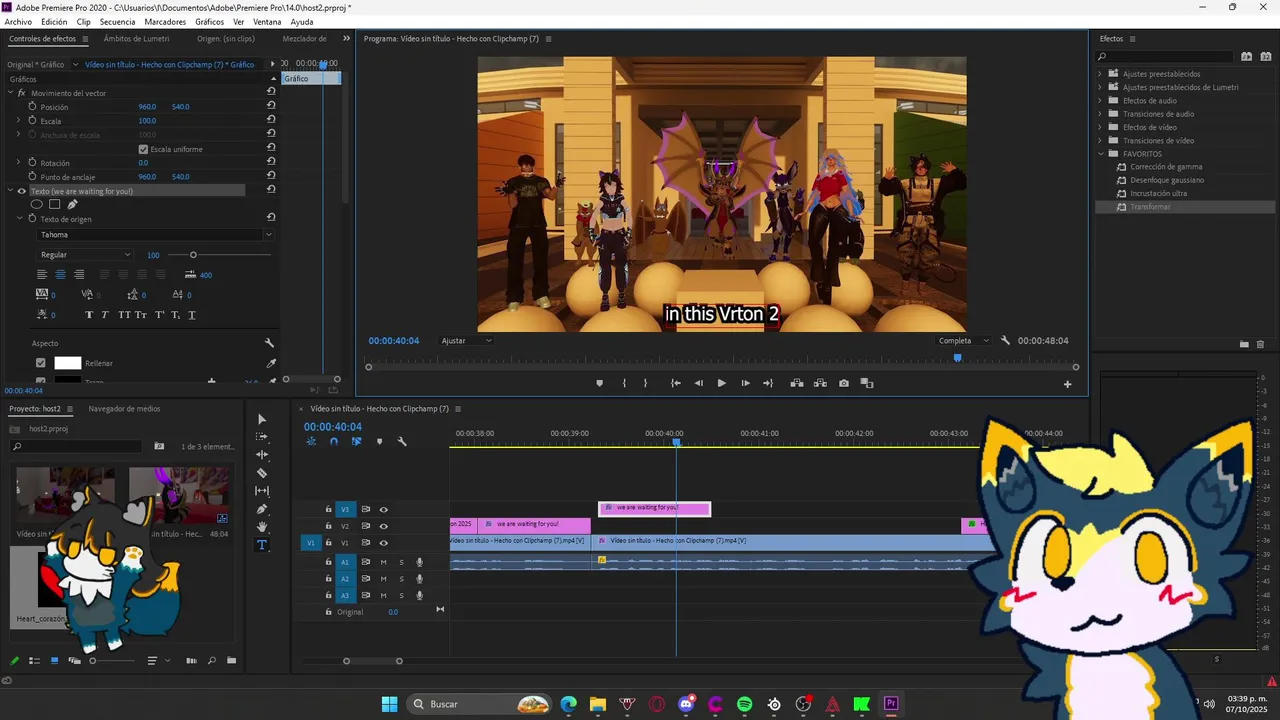
Task: Open Spotify from the taskbar
Action: pyautogui.click(x=745, y=704)
